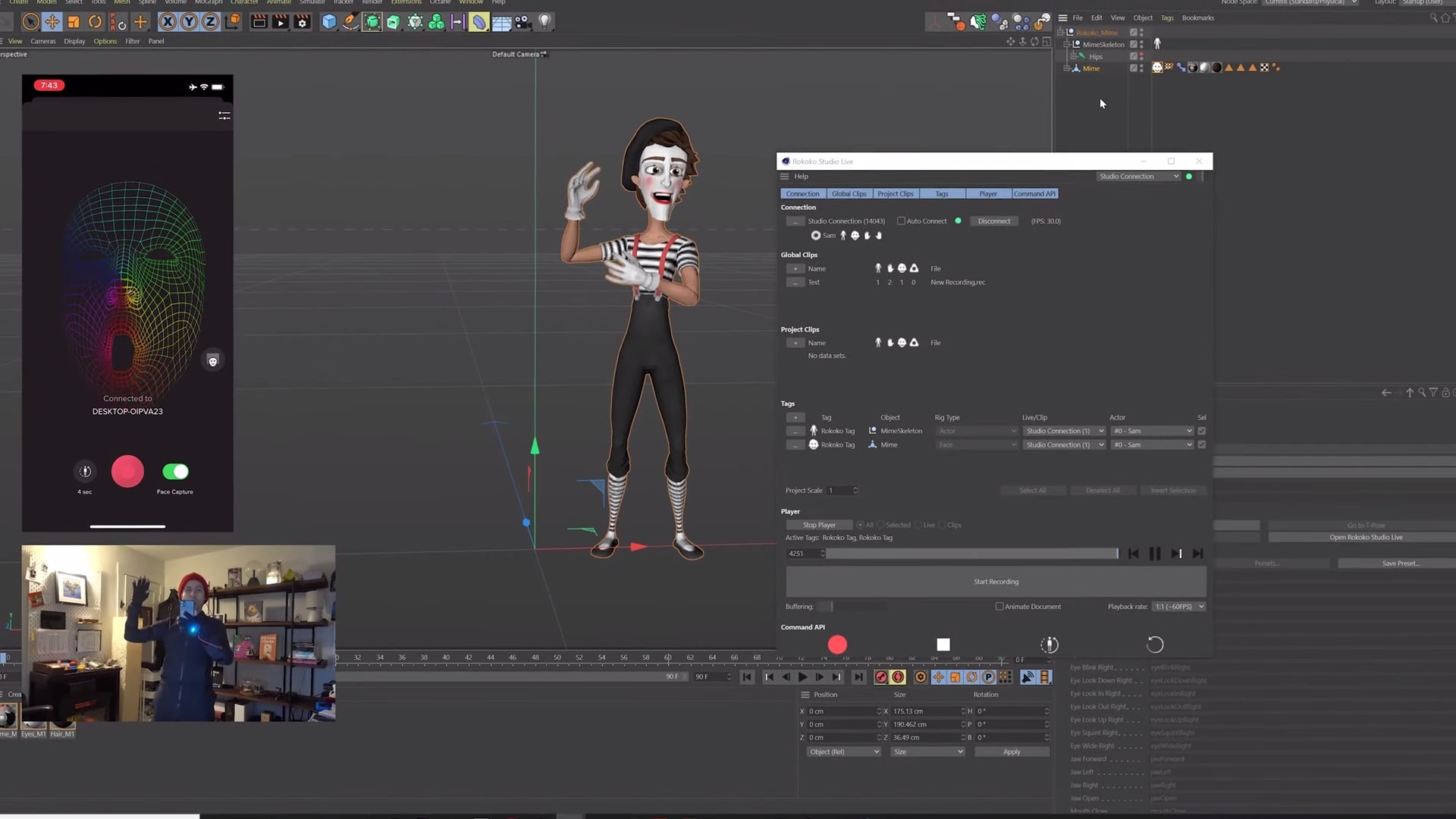Enable the Auto Connect checkbox
This screenshot has height=819, width=1456.
click(x=901, y=221)
